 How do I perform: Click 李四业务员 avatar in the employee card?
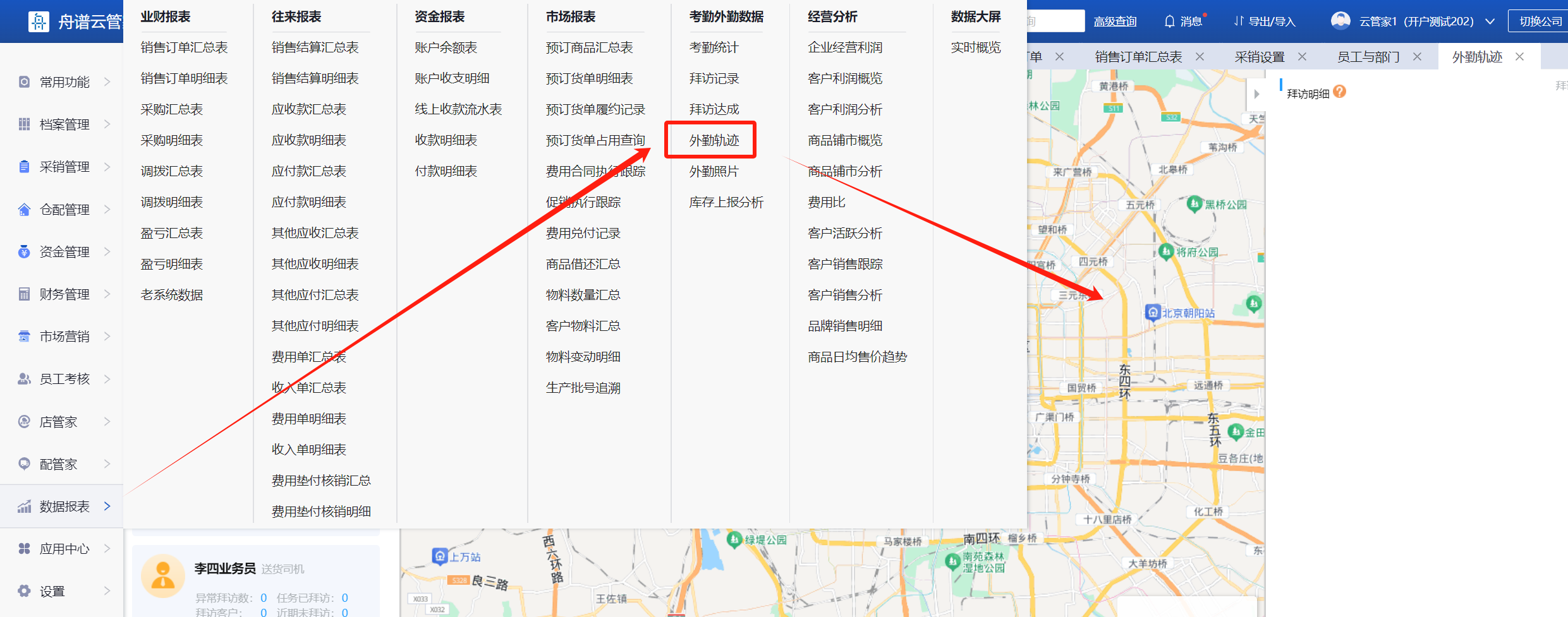click(x=163, y=575)
